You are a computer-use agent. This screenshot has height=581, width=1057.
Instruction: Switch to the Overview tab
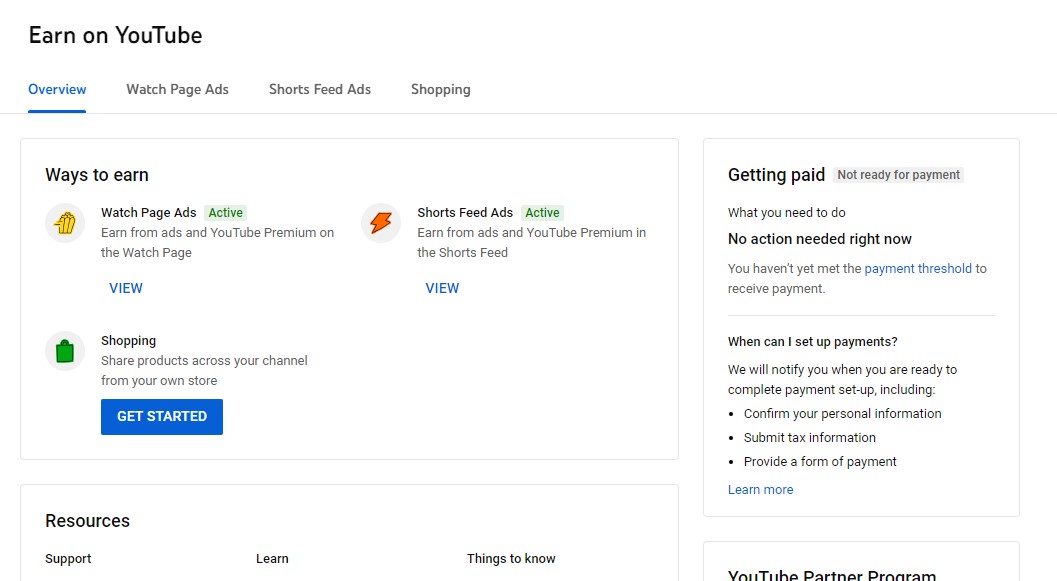click(x=57, y=90)
